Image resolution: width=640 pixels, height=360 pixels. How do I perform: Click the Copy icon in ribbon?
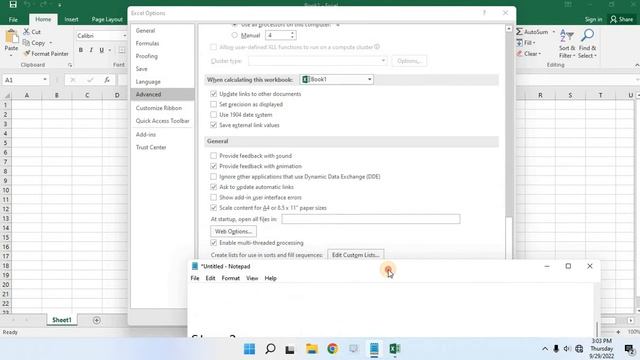[27, 42]
